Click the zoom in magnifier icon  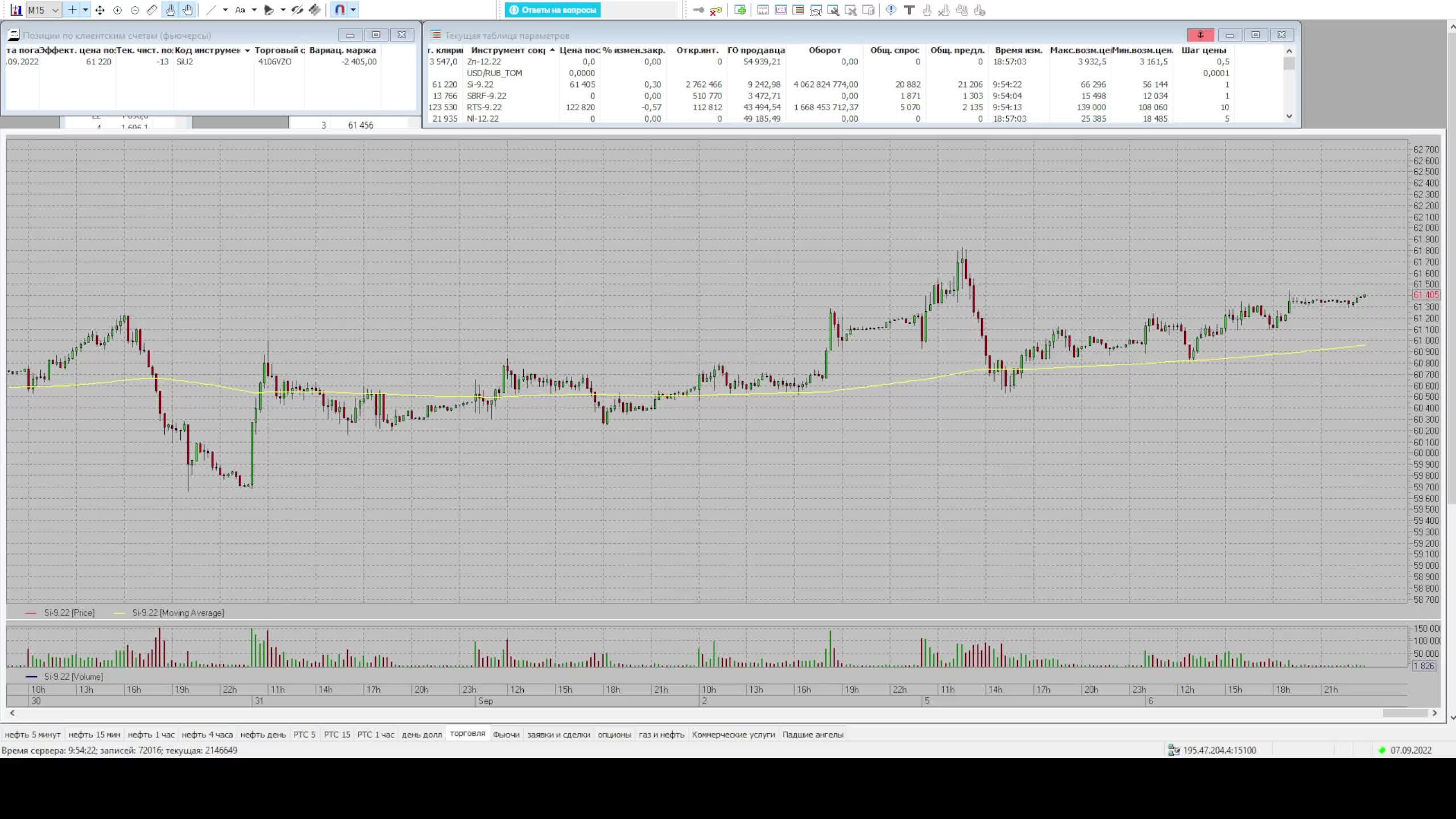click(117, 10)
